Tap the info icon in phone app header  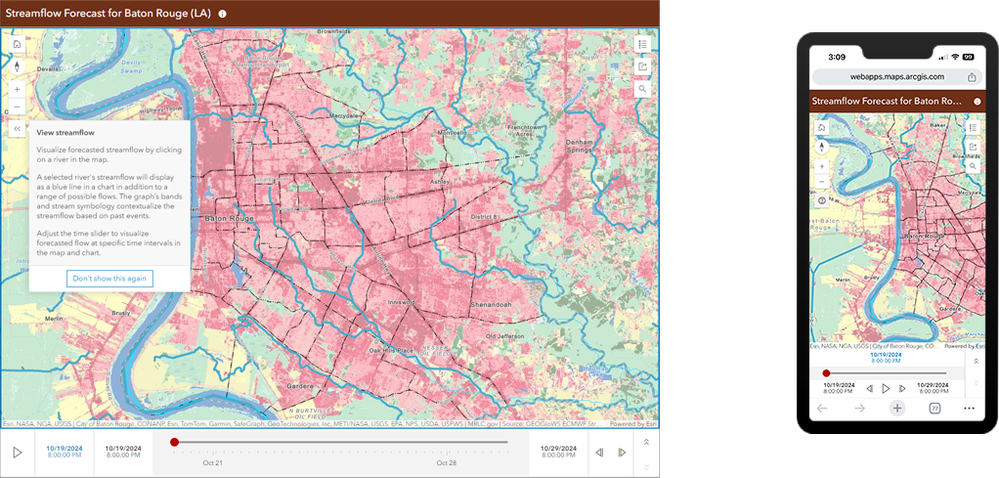coord(977,101)
